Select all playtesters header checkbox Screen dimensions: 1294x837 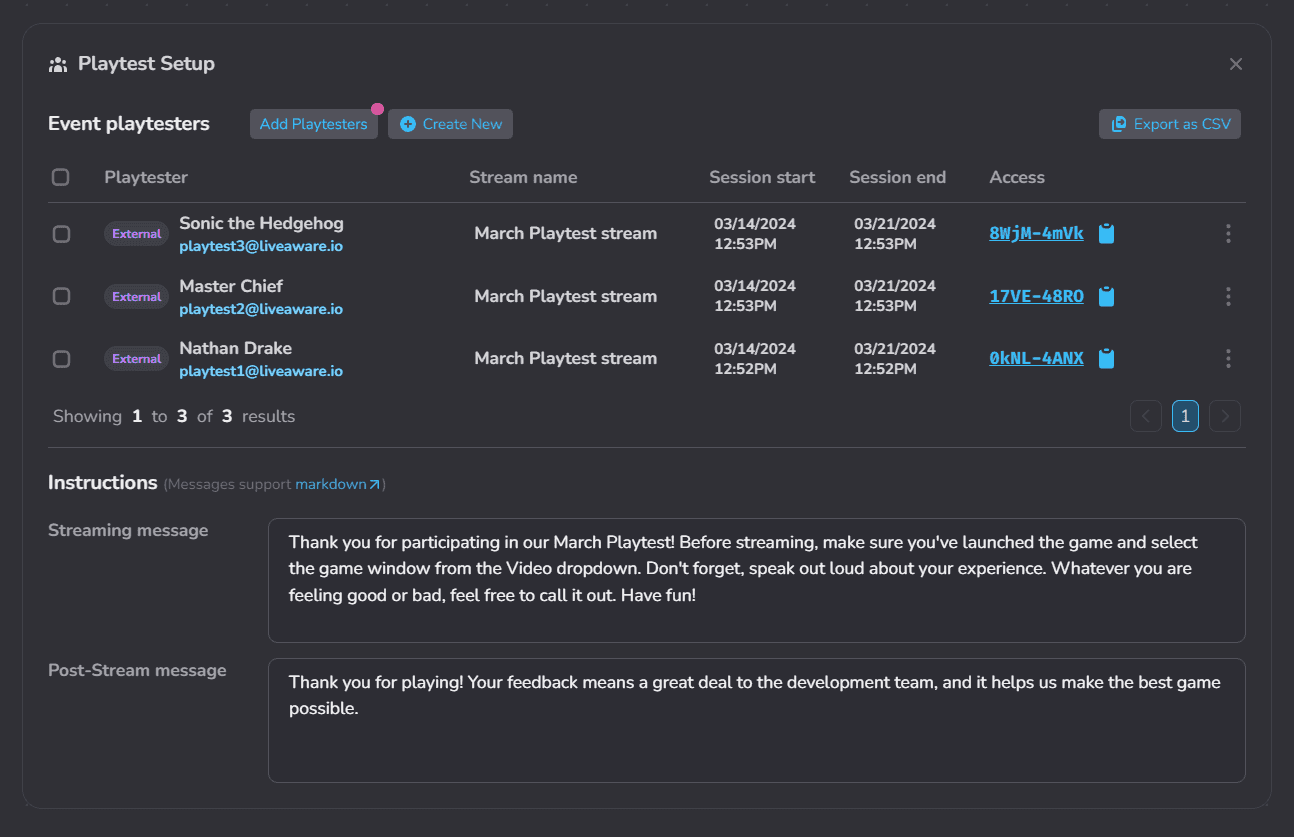coord(61,177)
